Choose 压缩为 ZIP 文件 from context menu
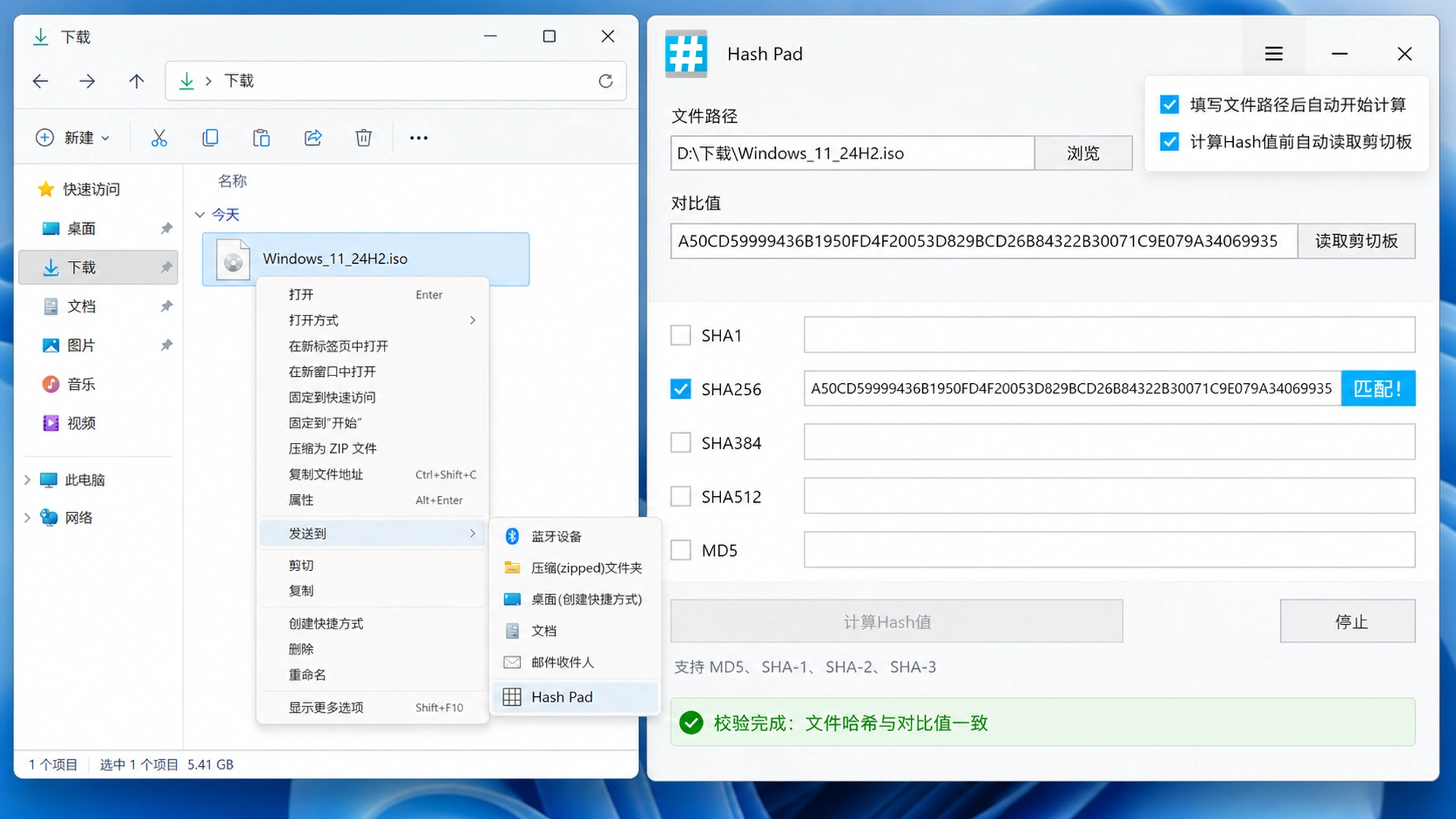Screen dimensions: 1456x819 click(x=373, y=449)
